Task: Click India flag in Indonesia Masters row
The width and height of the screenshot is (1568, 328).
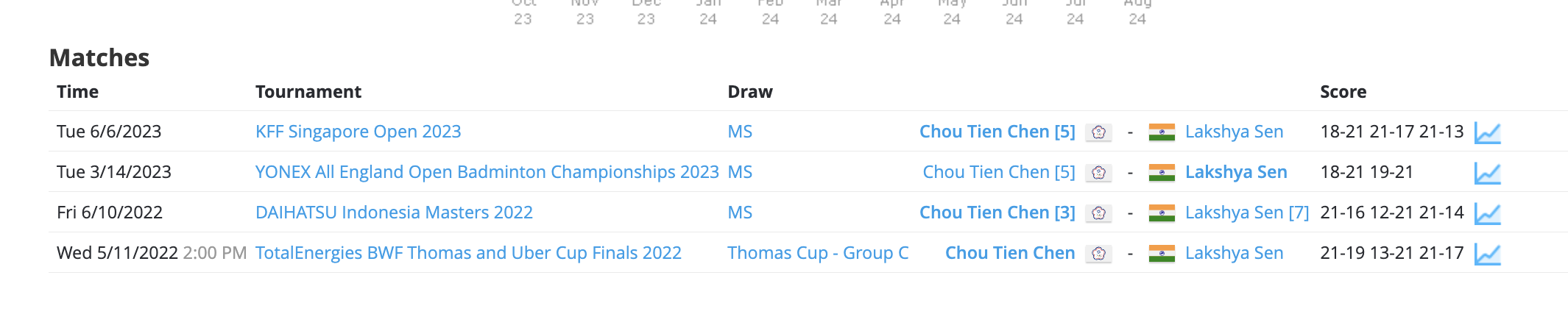Action: (1162, 213)
